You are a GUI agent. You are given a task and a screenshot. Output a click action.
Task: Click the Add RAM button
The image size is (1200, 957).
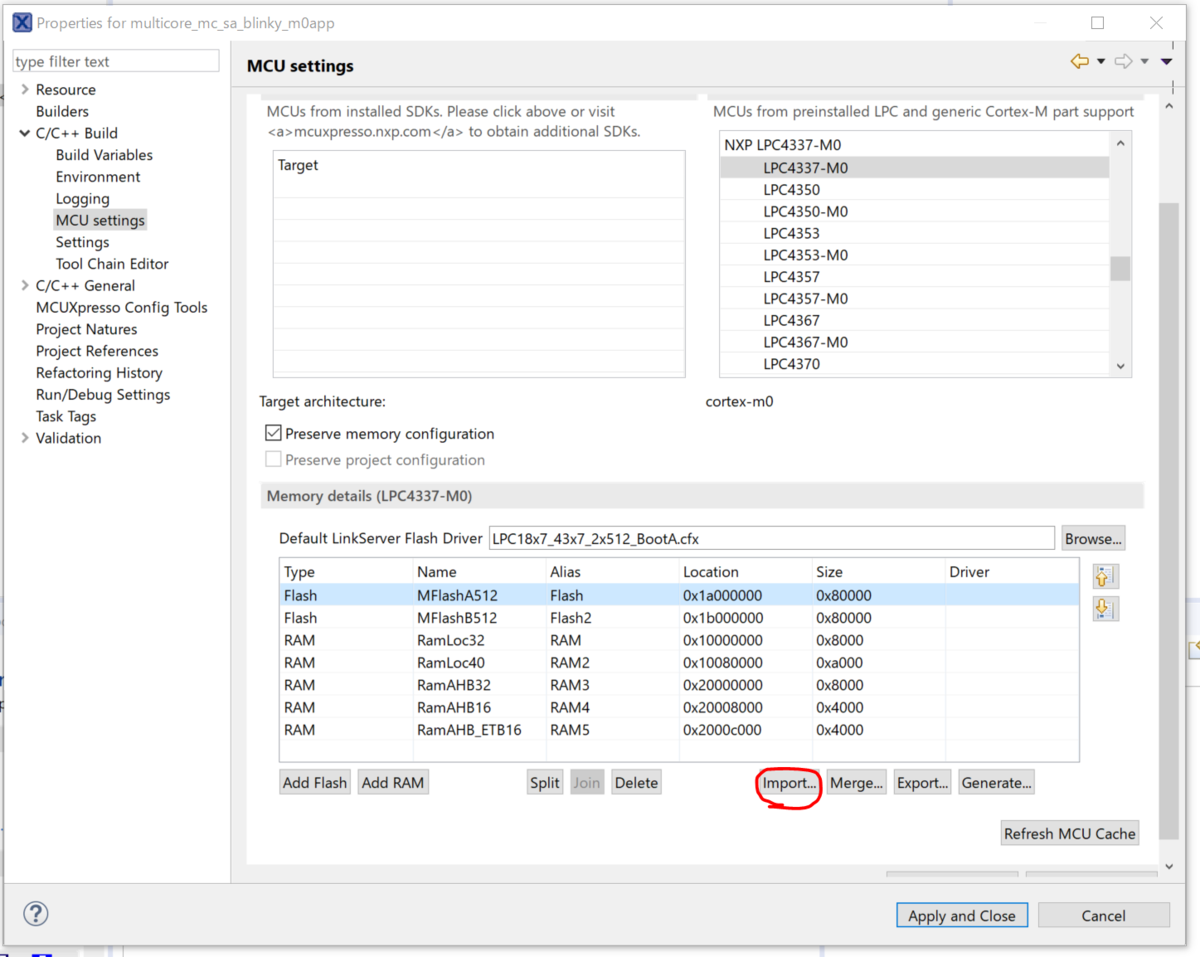coord(393,782)
